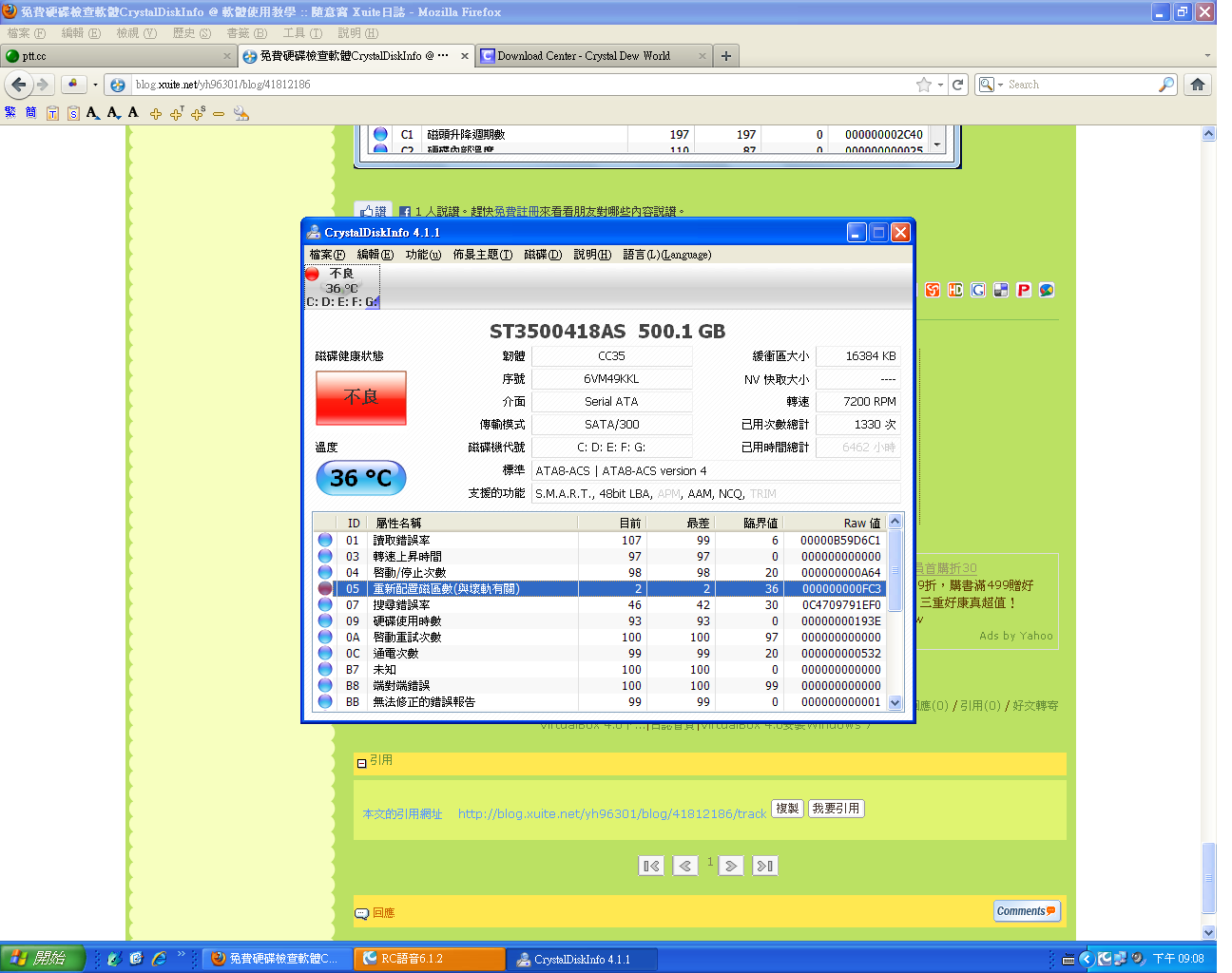Screen dimensions: 1232x973
Task: Click minus zoom-out toolbar icon
Action: point(219,114)
